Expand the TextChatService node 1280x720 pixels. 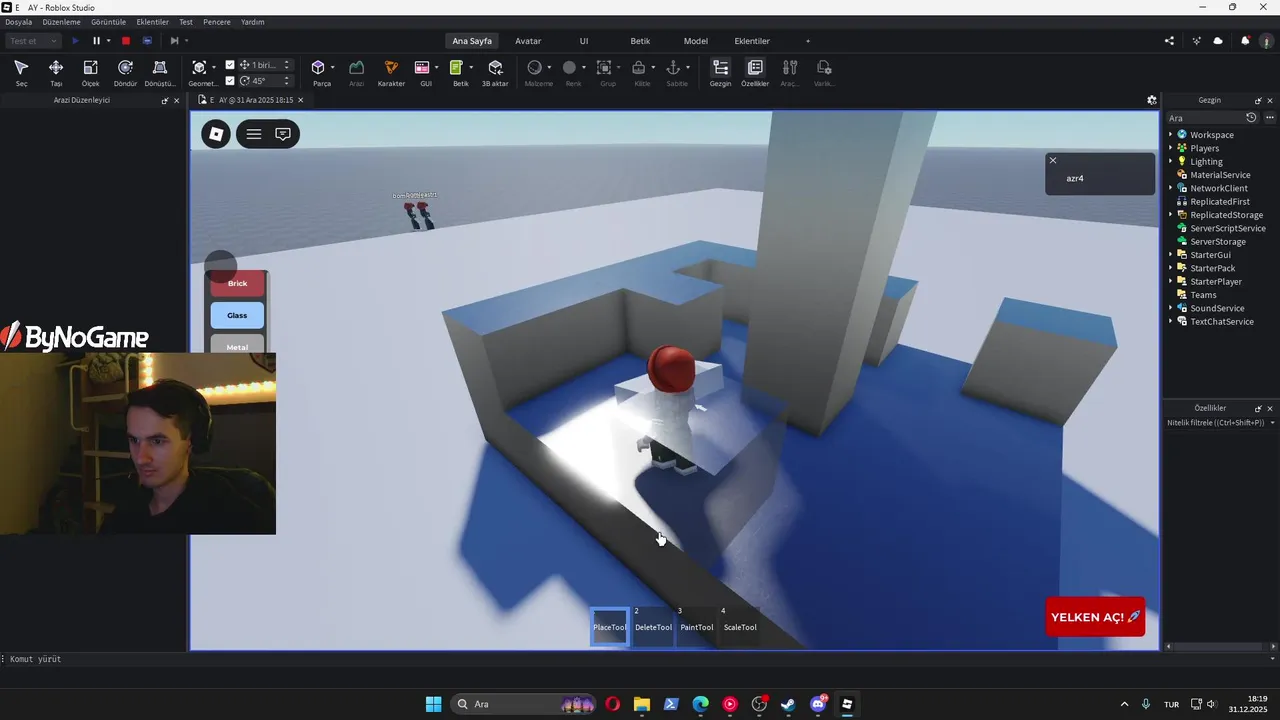[1171, 322]
